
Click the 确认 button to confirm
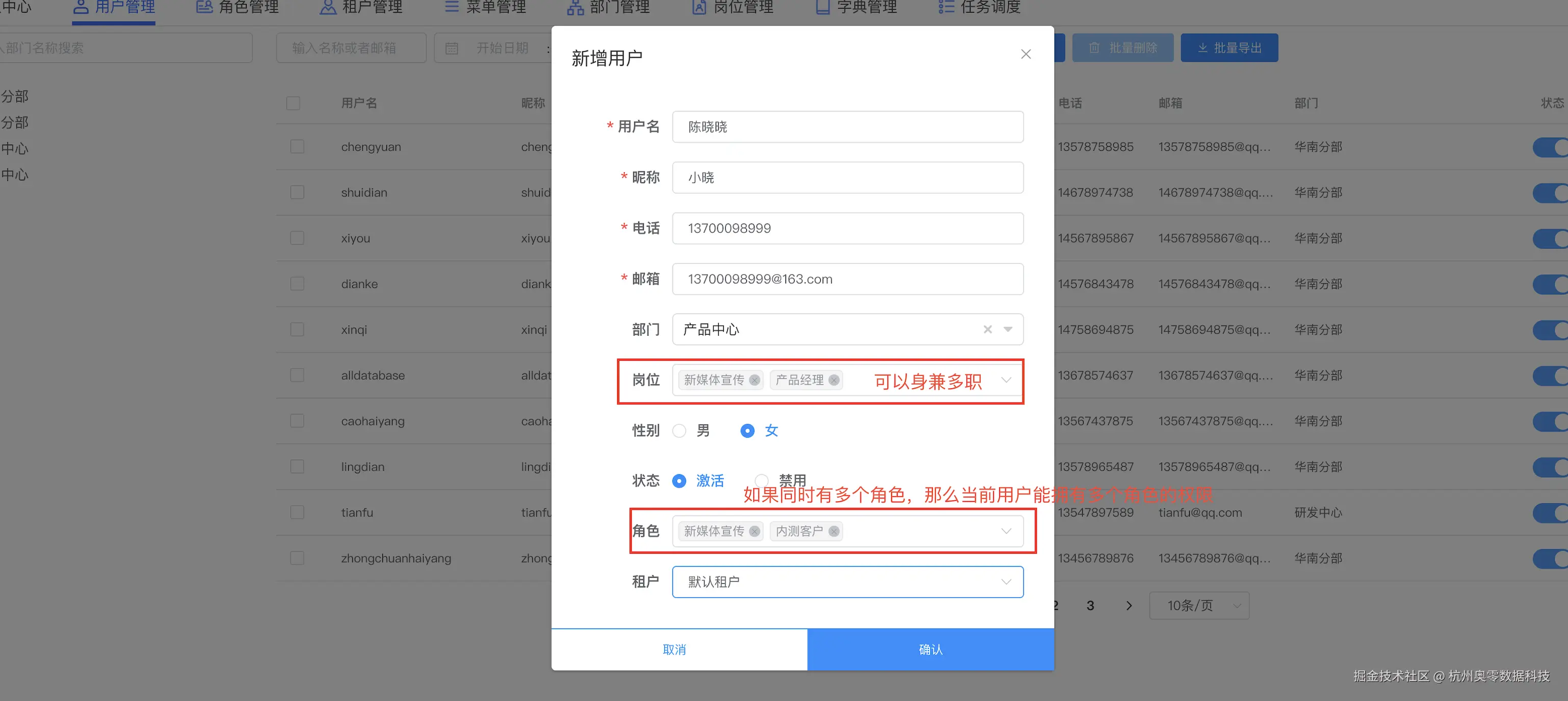point(930,649)
